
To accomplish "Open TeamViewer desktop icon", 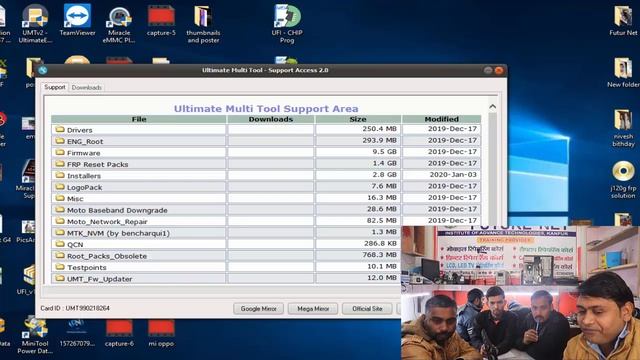I will 78,20.
